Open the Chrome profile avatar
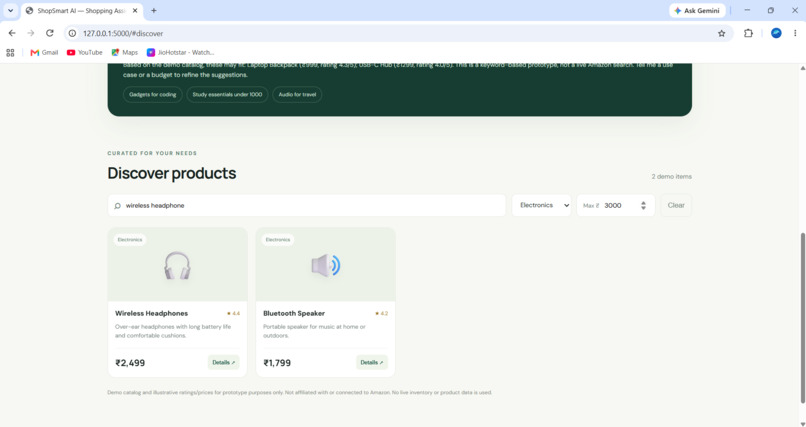This screenshot has width=806, height=427. click(776, 33)
